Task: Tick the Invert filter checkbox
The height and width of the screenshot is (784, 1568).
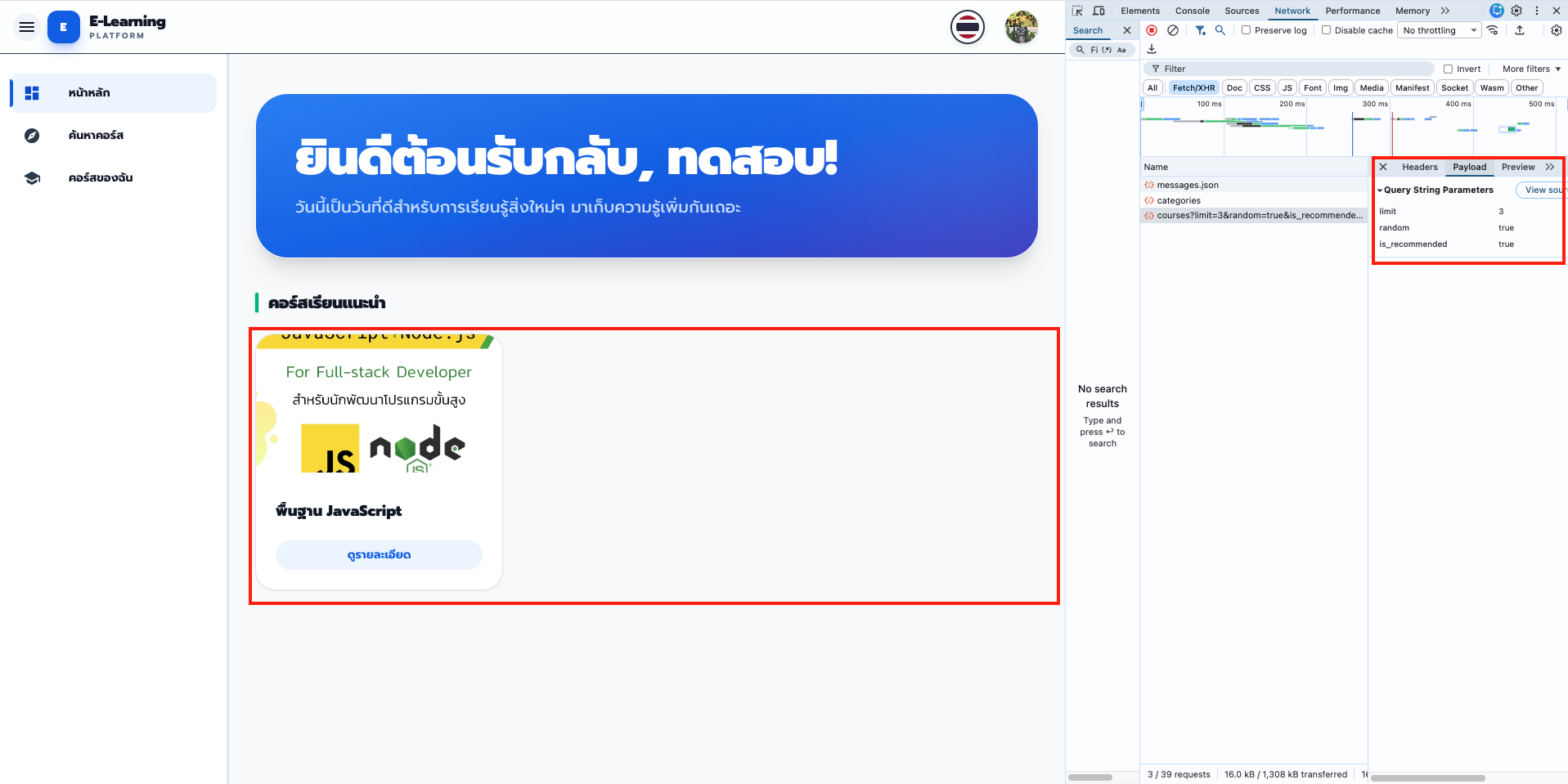Action: tap(1448, 69)
